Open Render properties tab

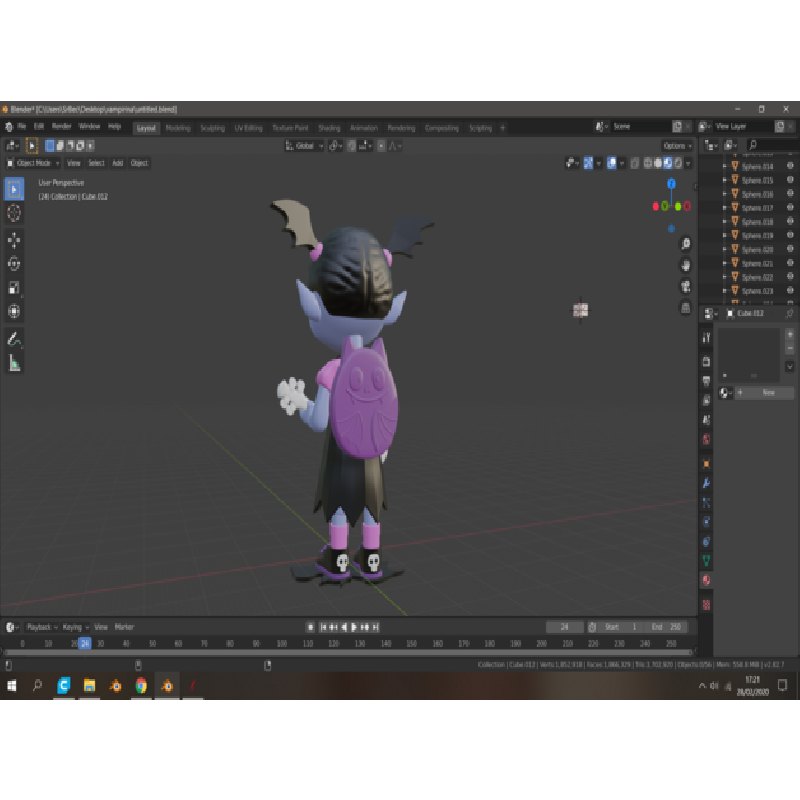(x=707, y=362)
